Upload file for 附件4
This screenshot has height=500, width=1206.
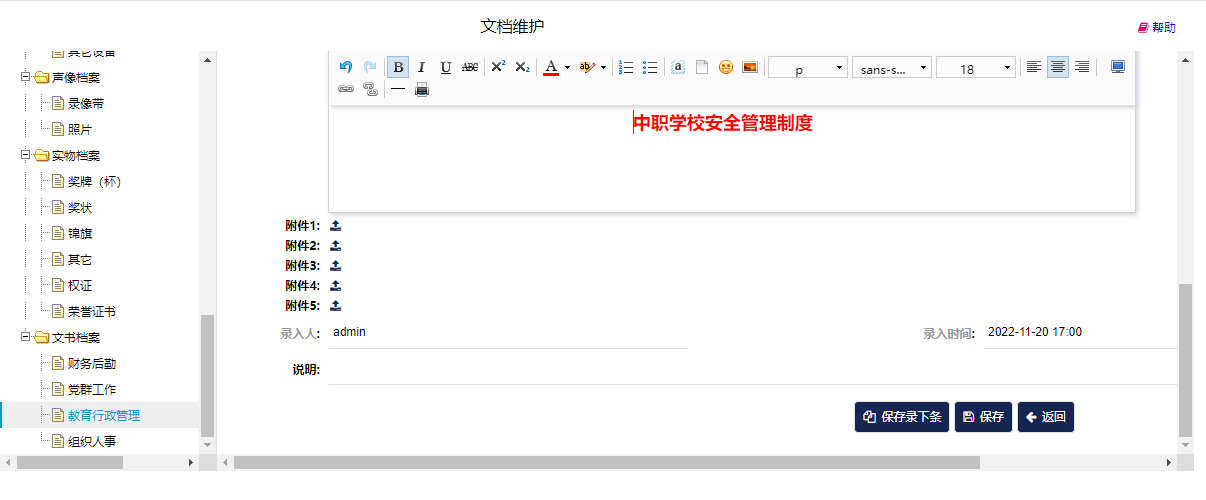[336, 285]
